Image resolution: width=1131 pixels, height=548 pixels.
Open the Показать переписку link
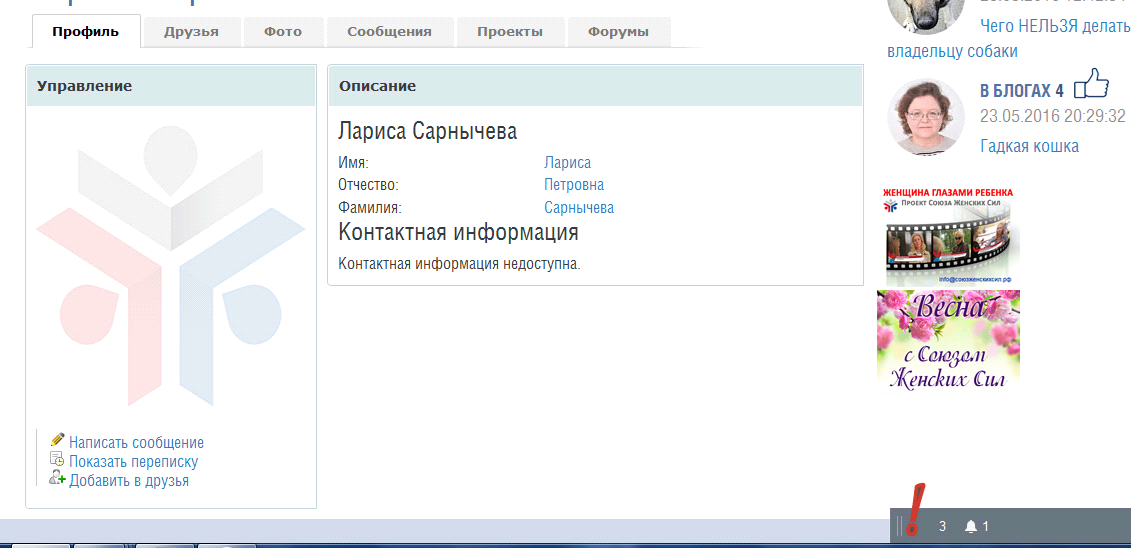[x=133, y=461]
